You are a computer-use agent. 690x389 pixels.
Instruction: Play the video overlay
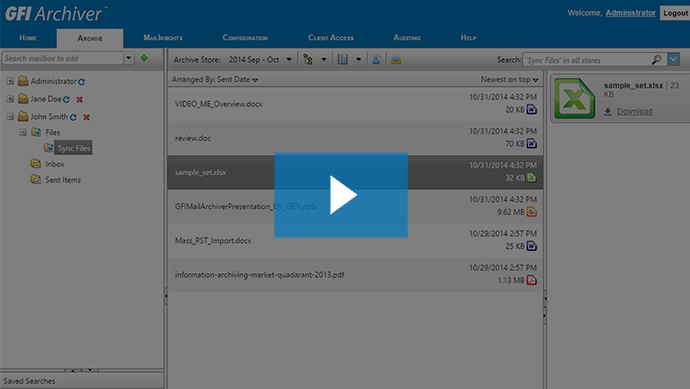tap(341, 195)
